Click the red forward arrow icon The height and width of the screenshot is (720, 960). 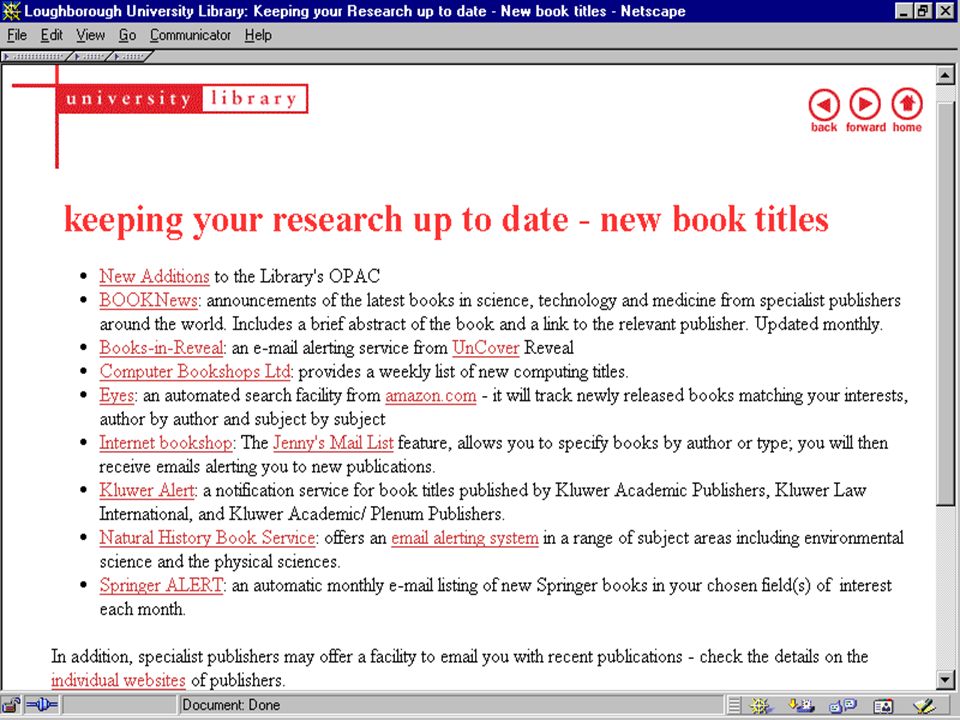click(864, 105)
